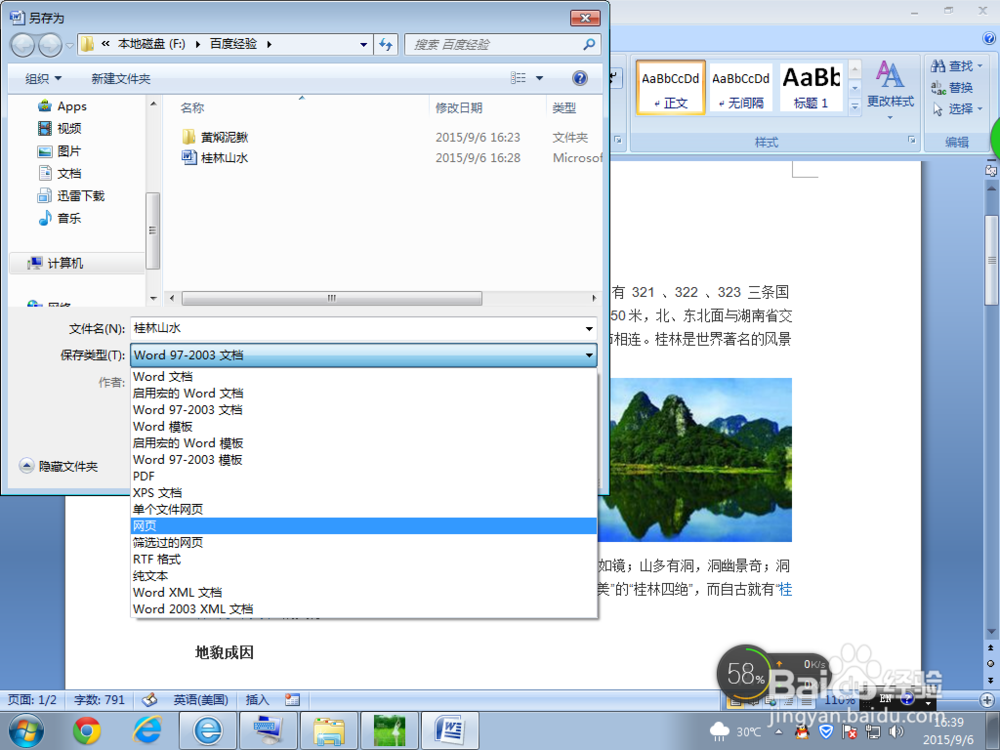Change the file view layout icon
This screenshot has width=1000, height=750.
click(x=518, y=78)
